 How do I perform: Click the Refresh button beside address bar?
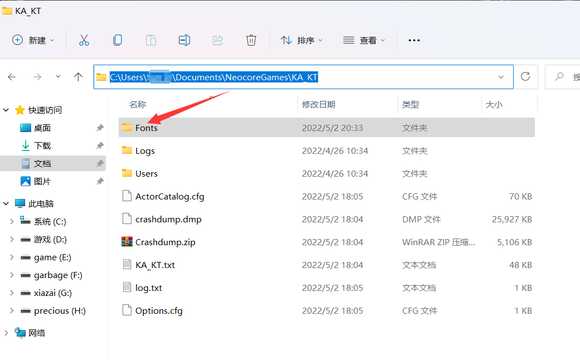[525, 77]
